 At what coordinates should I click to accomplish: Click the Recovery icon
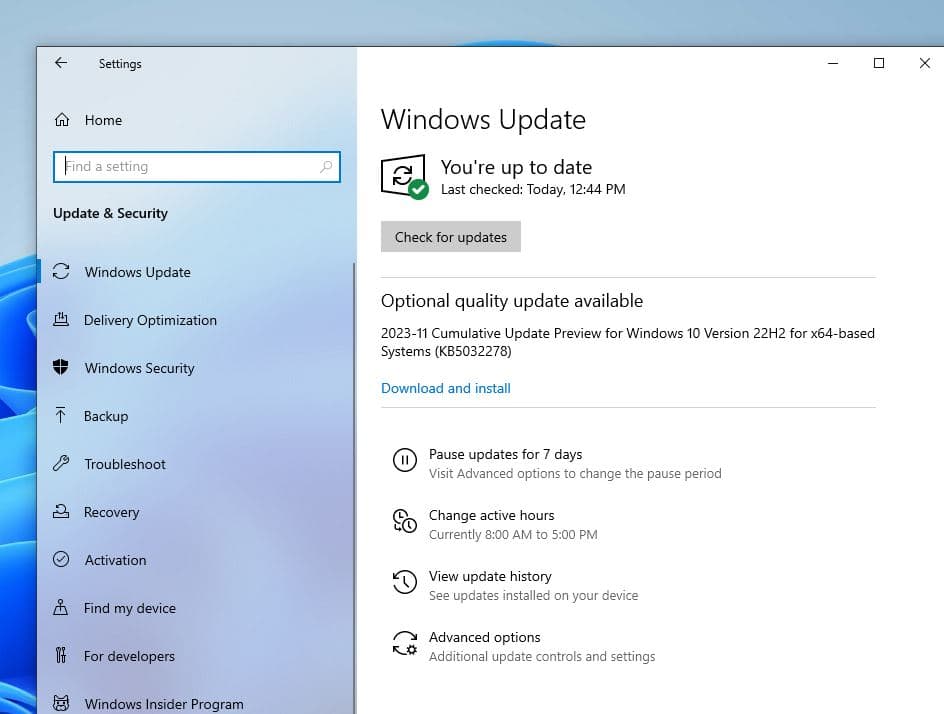(61, 512)
